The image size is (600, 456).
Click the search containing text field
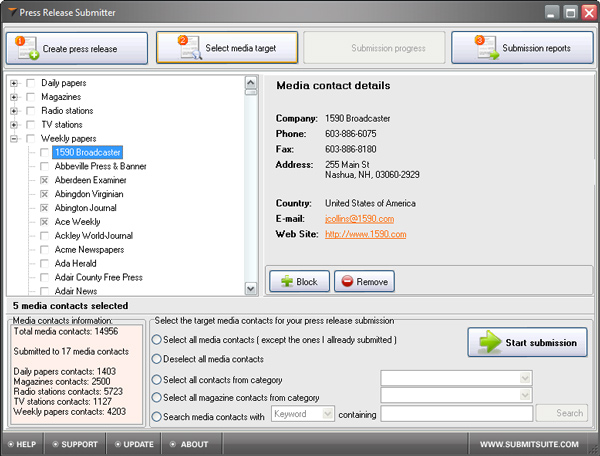tap(455, 414)
